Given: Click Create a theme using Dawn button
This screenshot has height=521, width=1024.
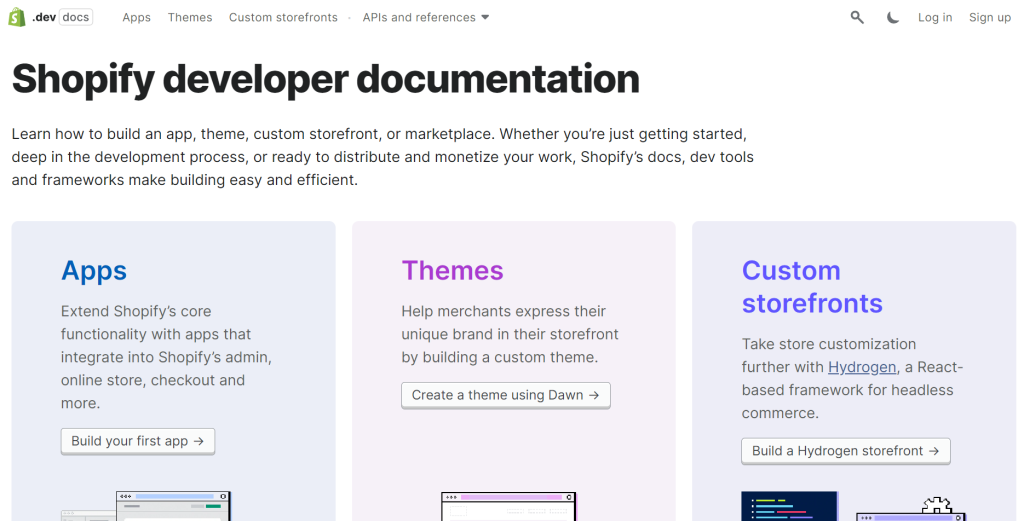Looking at the screenshot, I should coord(505,395).
